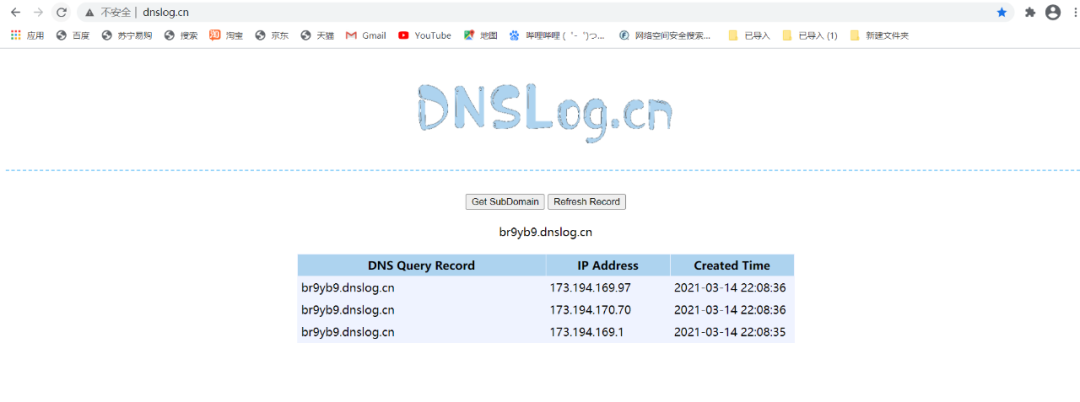Click the timestamp in the 173.194.169.97 row

(729, 288)
